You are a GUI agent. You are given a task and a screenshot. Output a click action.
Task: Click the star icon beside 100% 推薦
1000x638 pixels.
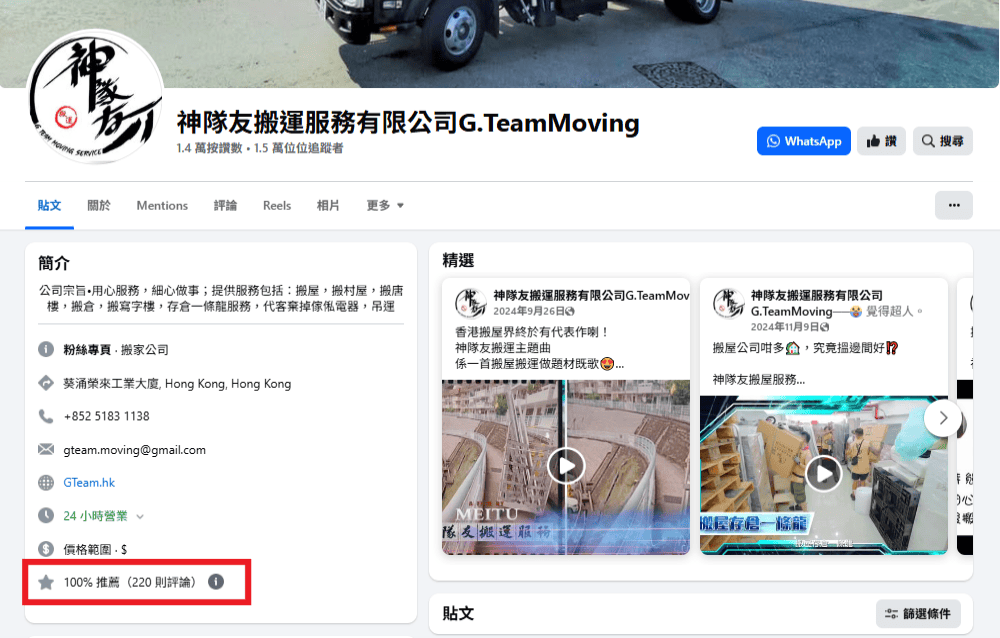[46, 582]
